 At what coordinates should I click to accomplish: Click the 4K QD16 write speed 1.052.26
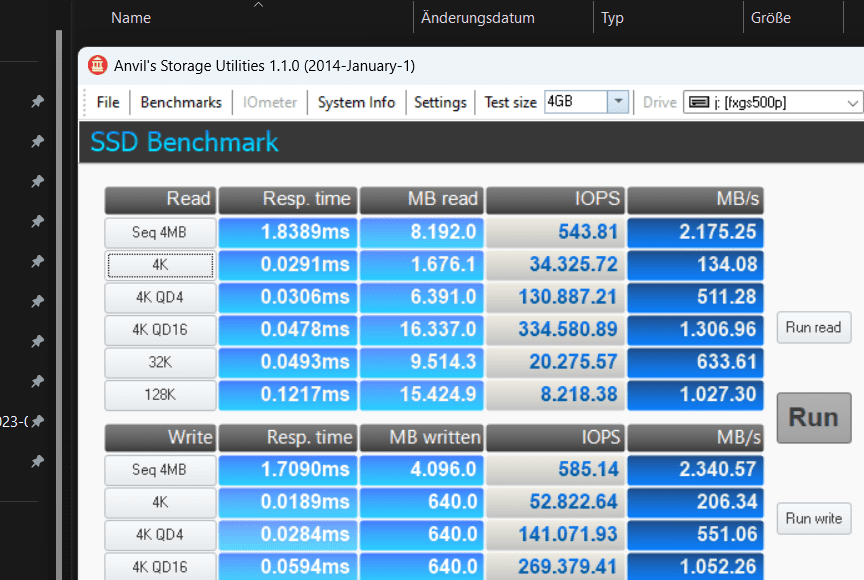[695, 567]
